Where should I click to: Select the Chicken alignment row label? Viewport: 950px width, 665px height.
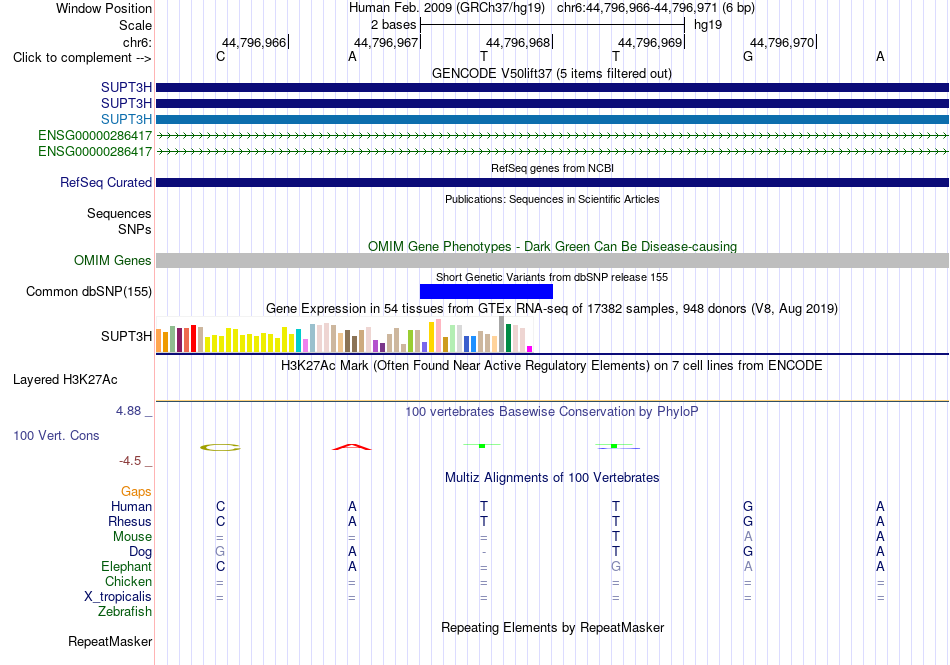128,581
